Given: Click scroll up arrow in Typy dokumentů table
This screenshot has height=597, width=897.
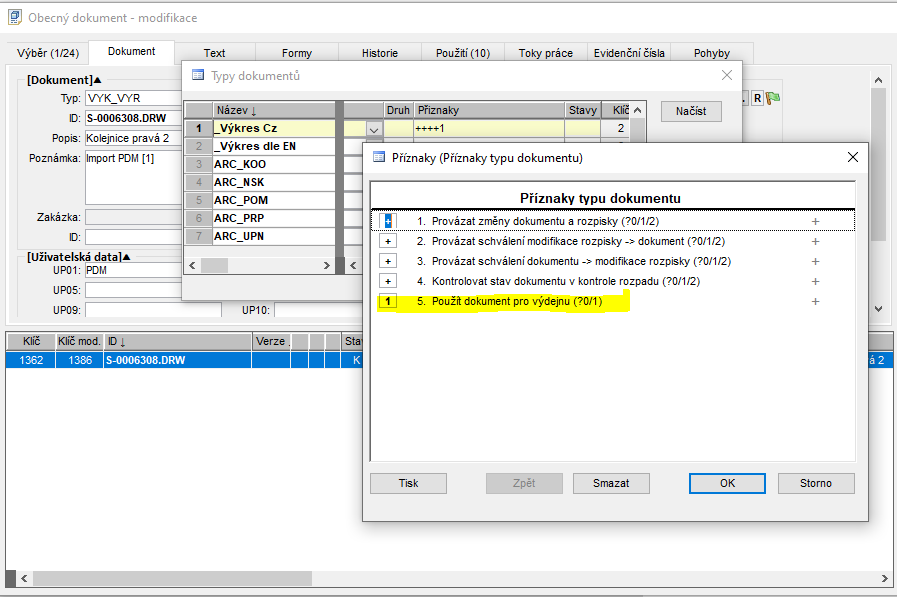Looking at the screenshot, I should [637, 110].
